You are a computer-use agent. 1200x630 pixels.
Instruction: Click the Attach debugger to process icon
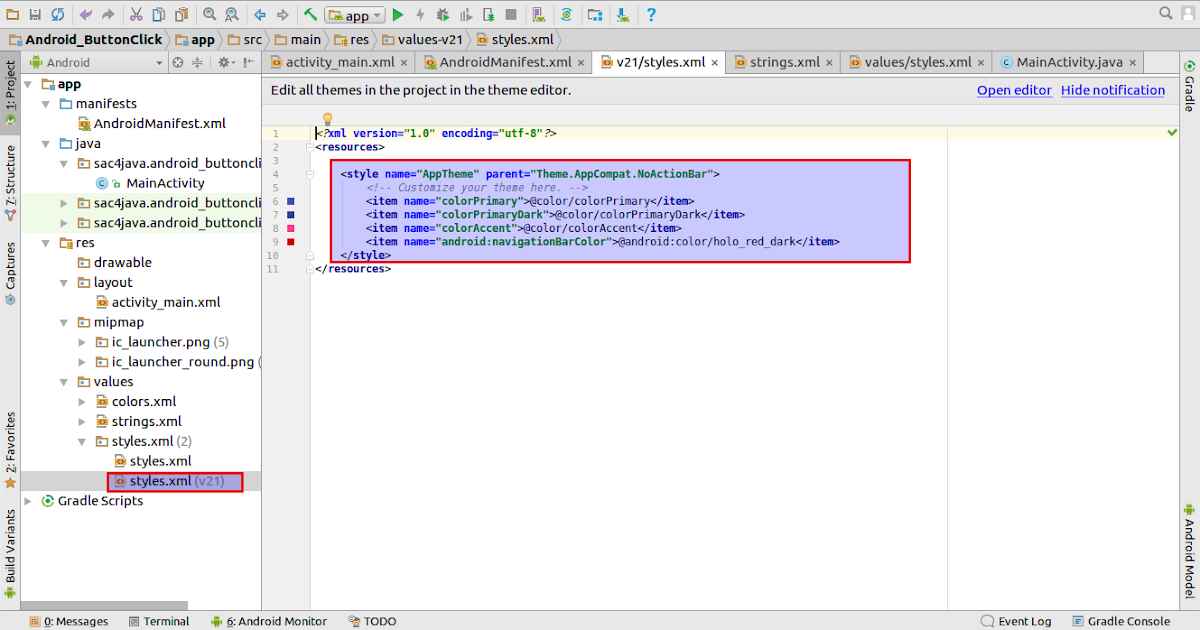[x=488, y=14]
